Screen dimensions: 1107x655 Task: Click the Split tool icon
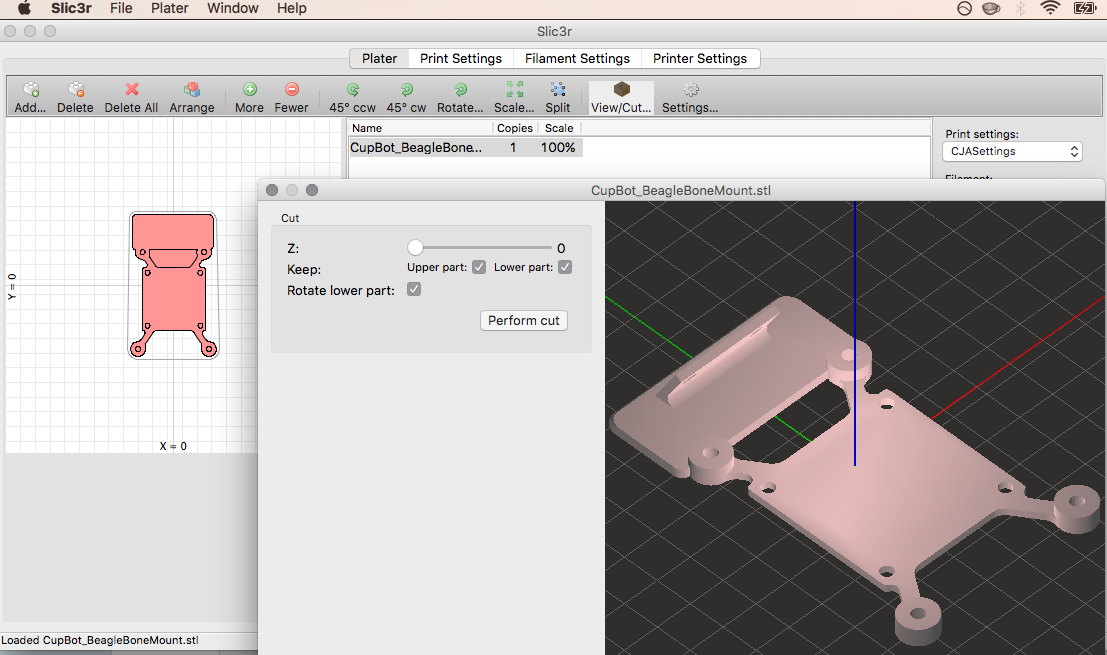[558, 90]
